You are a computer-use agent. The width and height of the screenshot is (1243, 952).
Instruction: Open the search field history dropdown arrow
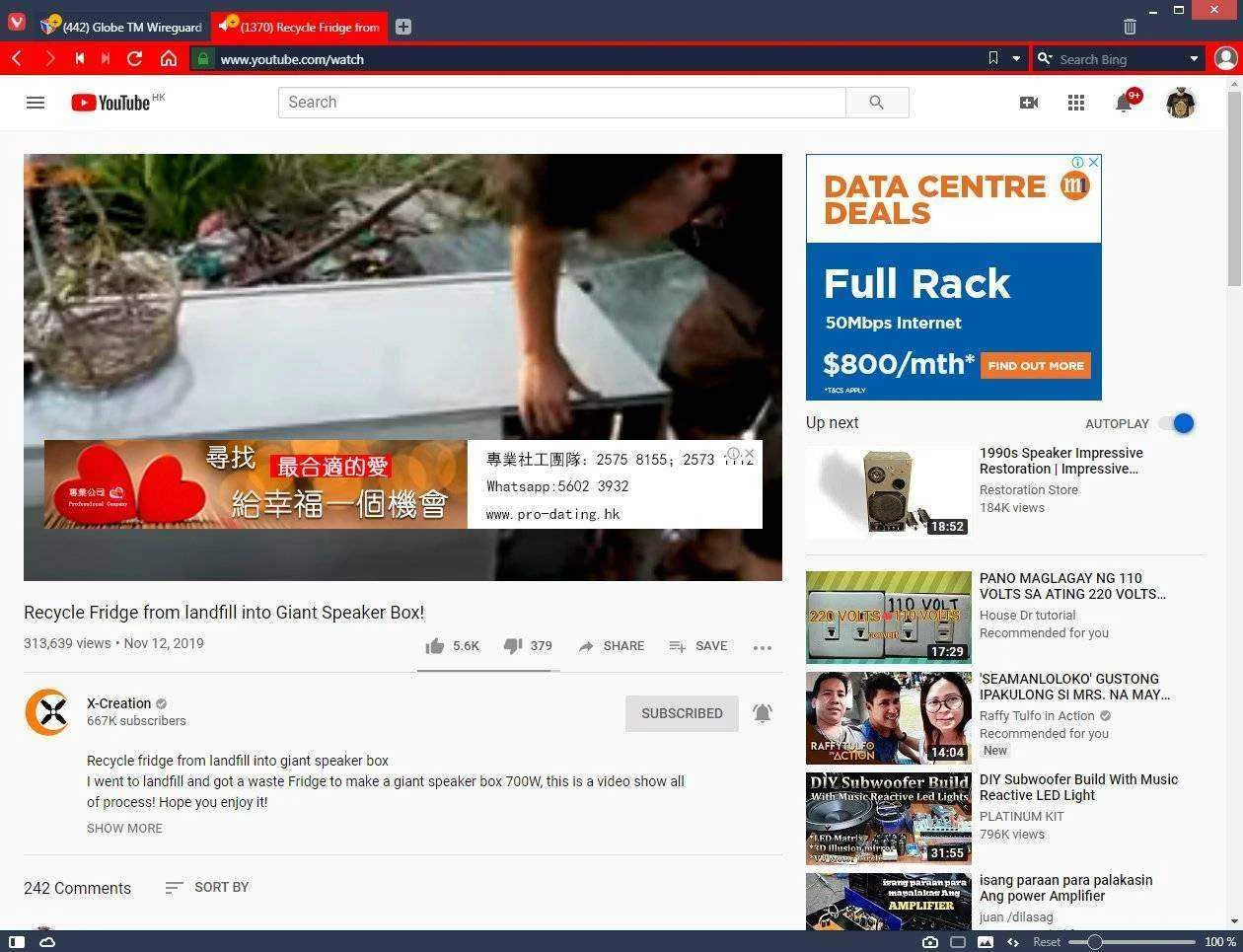click(x=1194, y=59)
